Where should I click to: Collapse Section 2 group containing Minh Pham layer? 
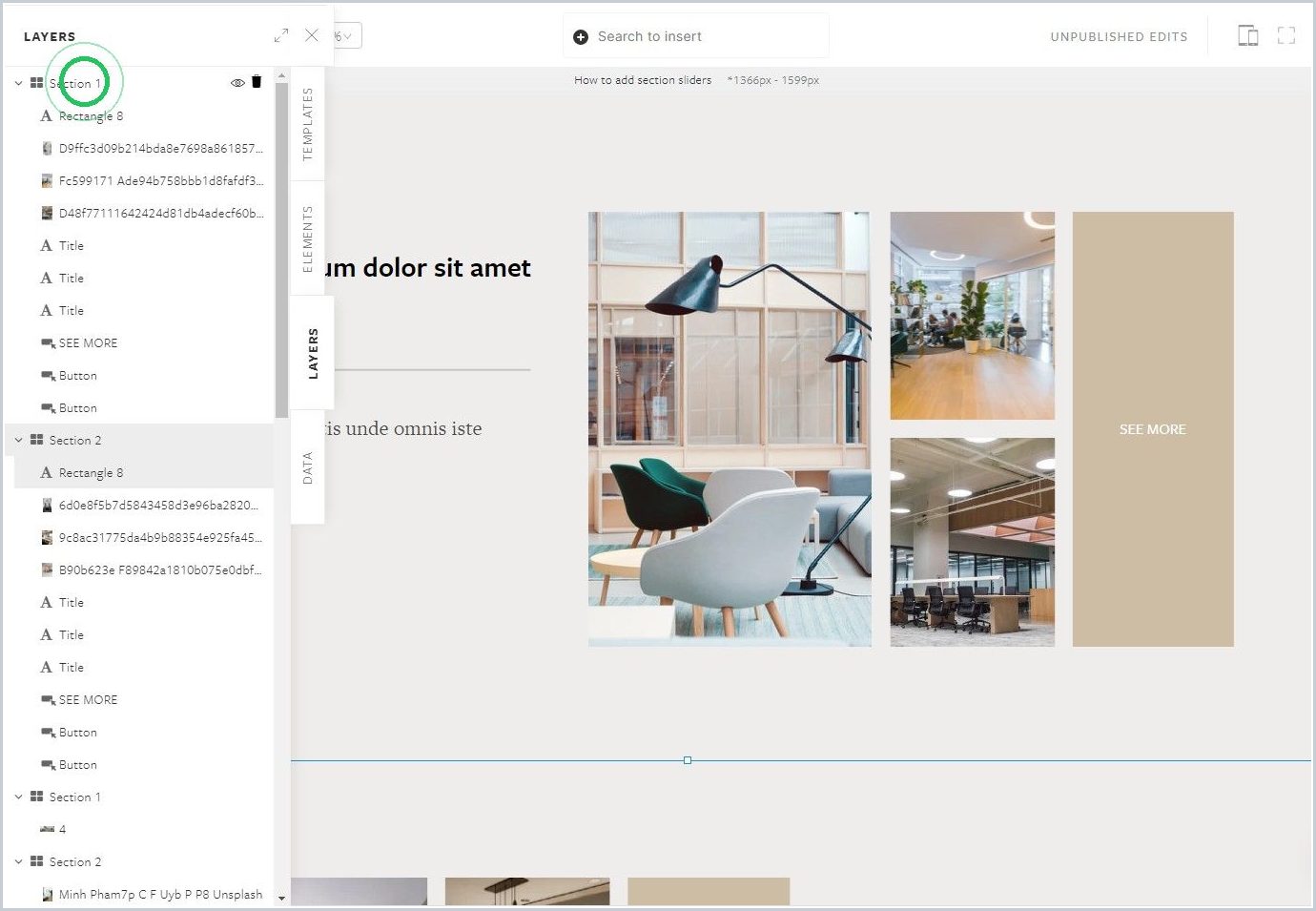(18, 862)
